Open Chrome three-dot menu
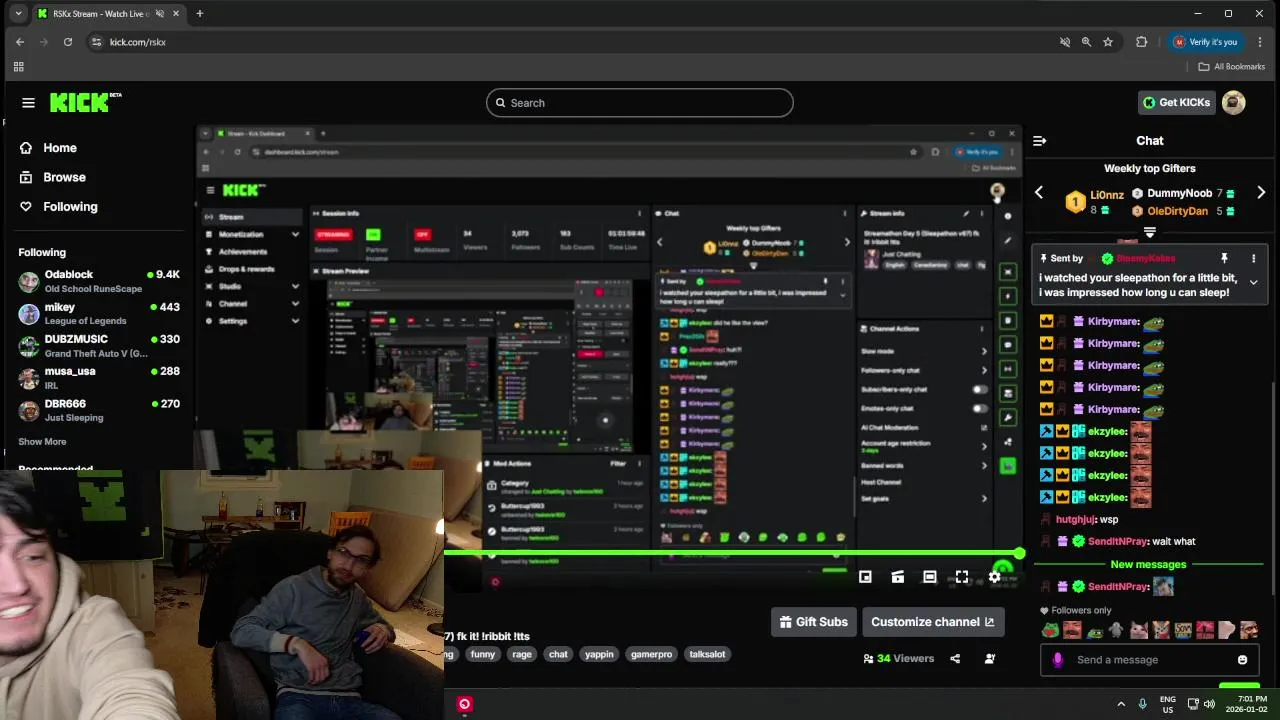The height and width of the screenshot is (720, 1280). [x=1258, y=42]
